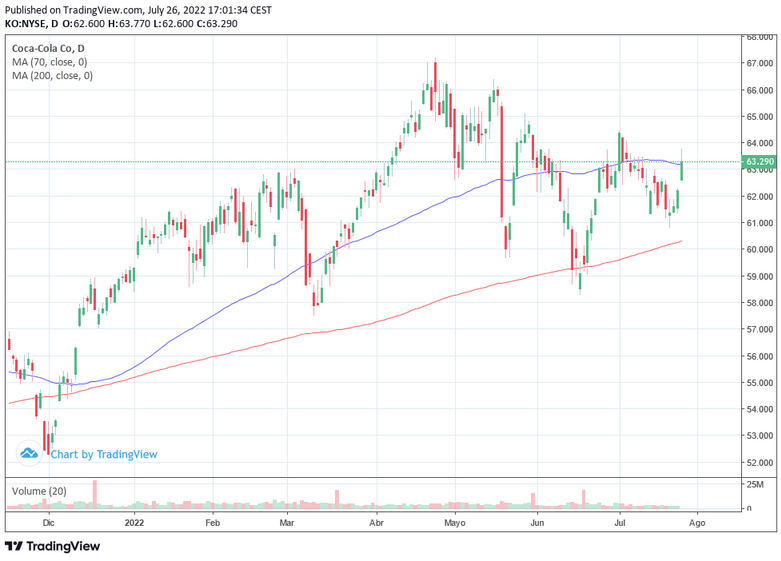This screenshot has width=781, height=561.
Task: Click the 62.000 price axis label
Action: tap(760, 196)
